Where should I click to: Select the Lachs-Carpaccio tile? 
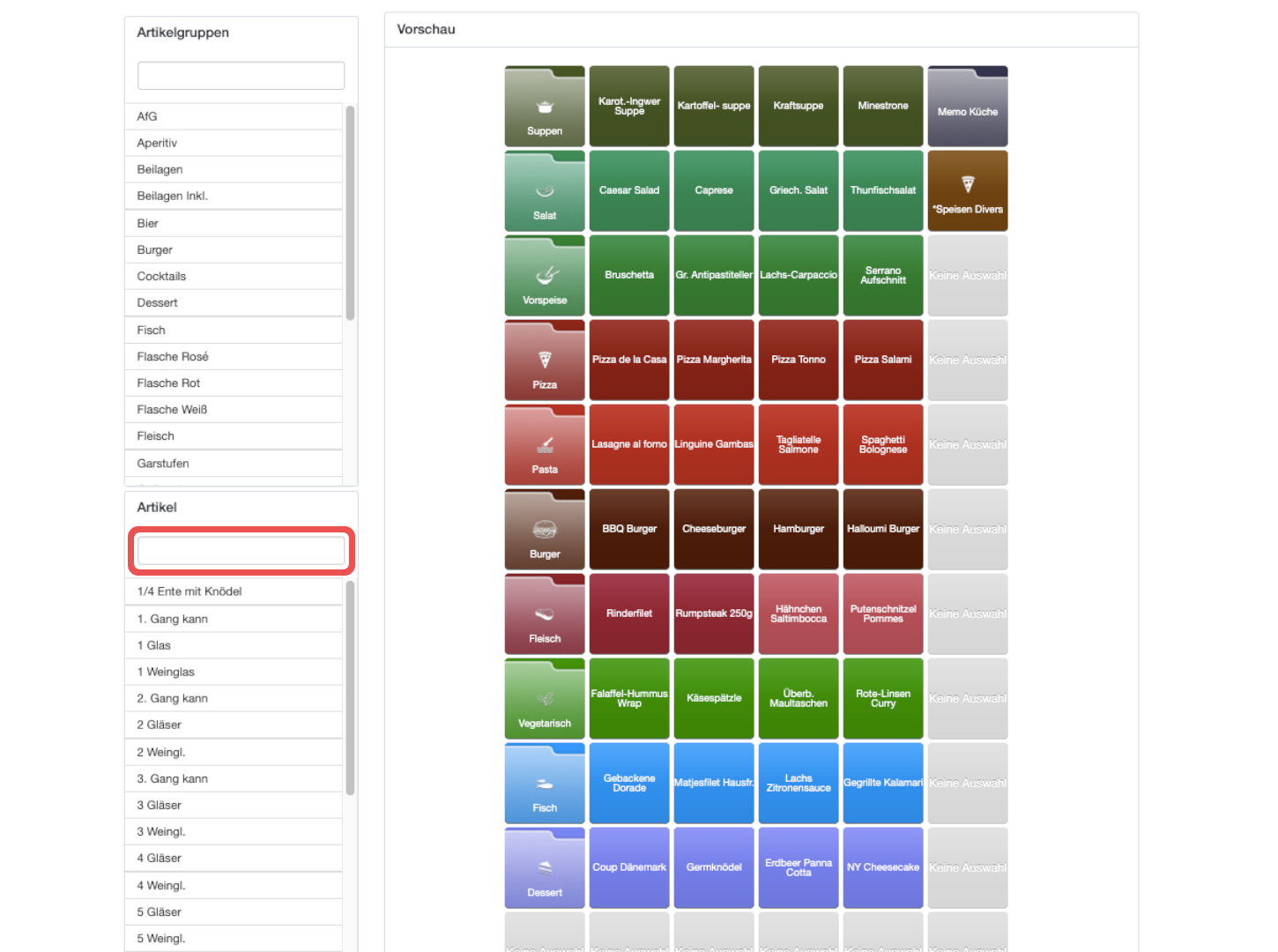click(x=799, y=275)
